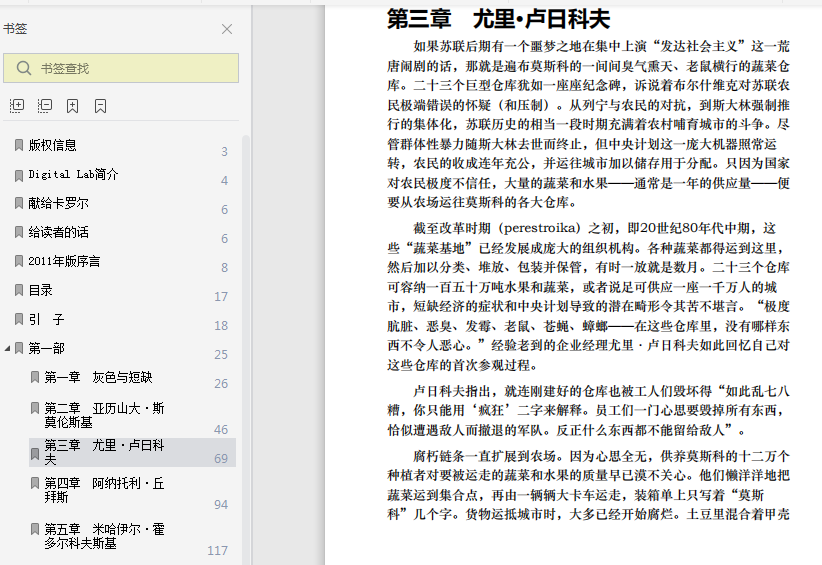Viewport: 822px width, 565px height.
Task: Click the magnifier icon in bookmark search
Action: 24,68
